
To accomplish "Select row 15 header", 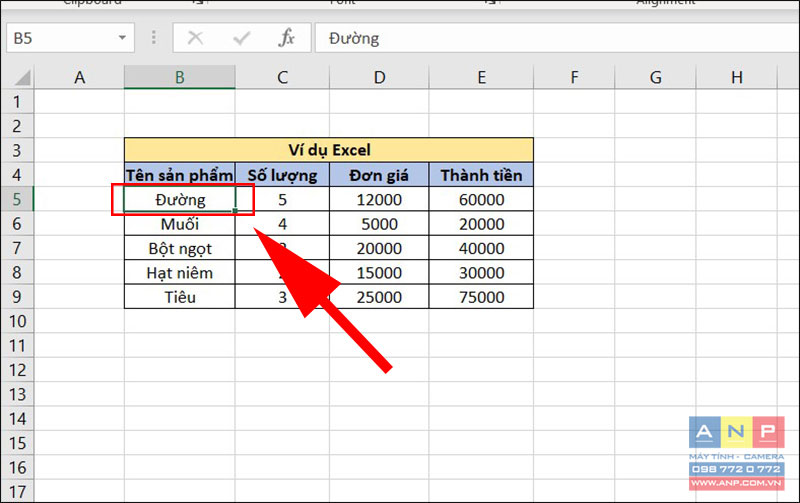I will tap(17, 443).
